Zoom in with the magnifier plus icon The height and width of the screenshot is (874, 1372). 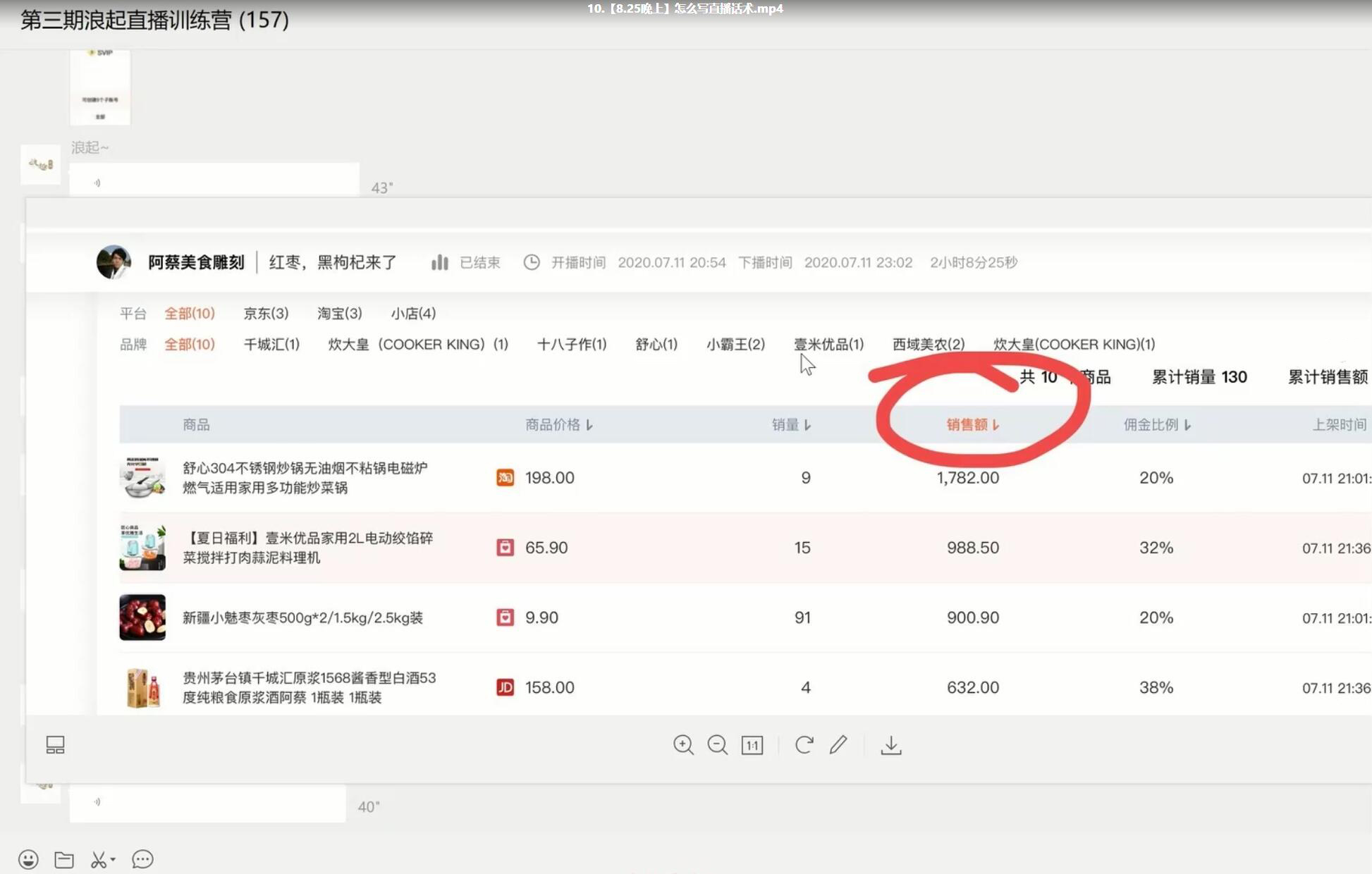683,745
